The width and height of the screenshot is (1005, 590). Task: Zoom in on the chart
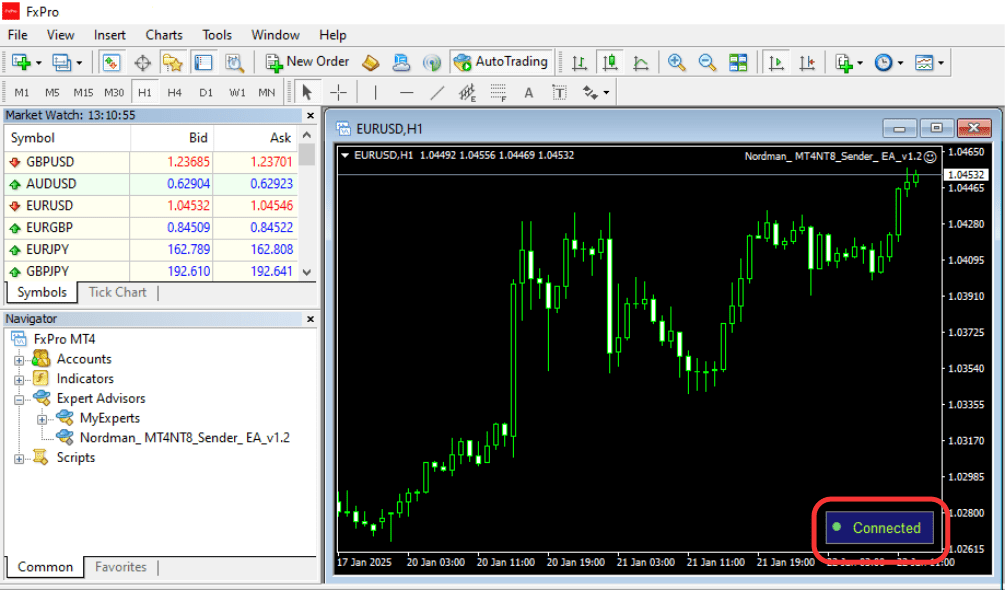(x=676, y=62)
